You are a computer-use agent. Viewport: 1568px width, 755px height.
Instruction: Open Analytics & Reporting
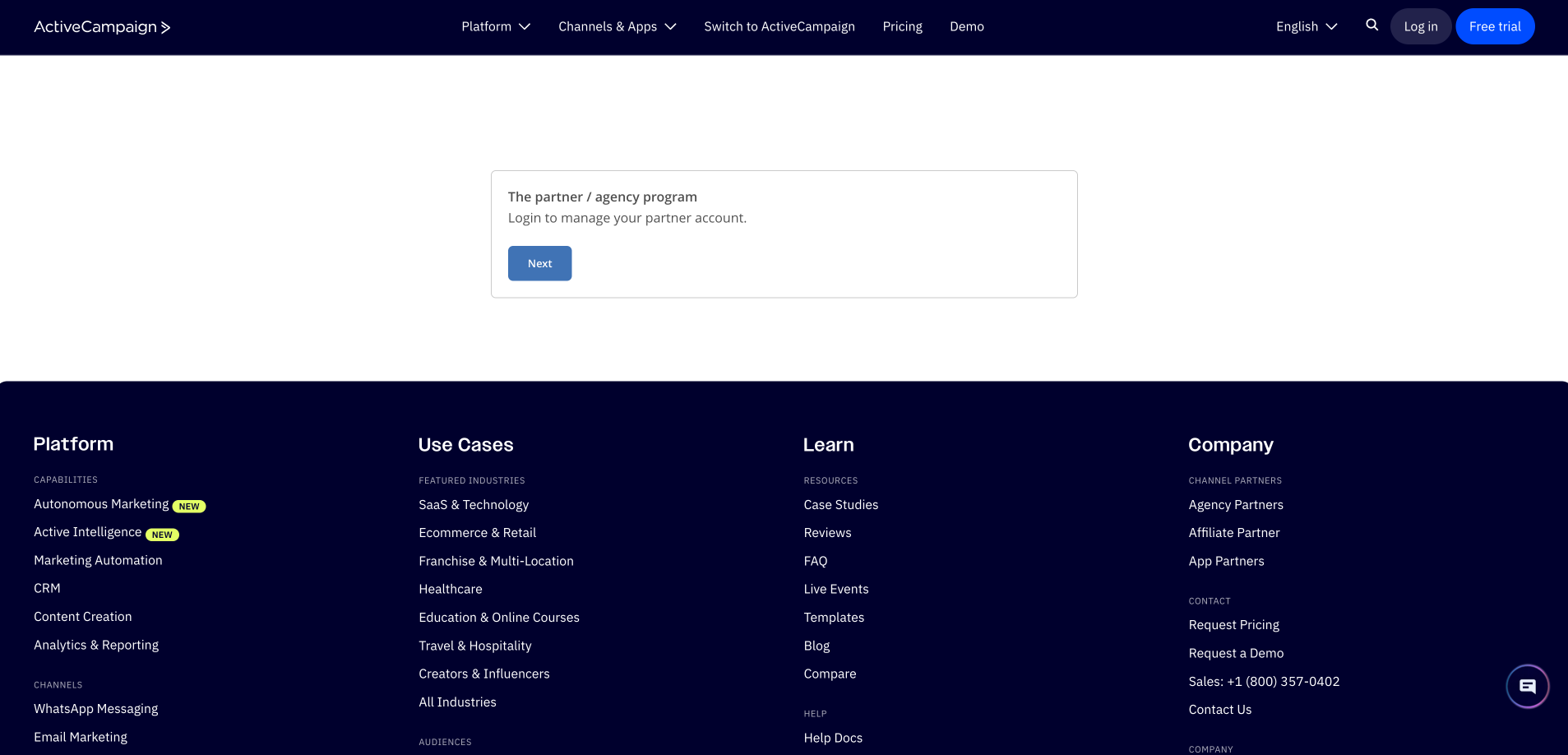[x=96, y=645]
